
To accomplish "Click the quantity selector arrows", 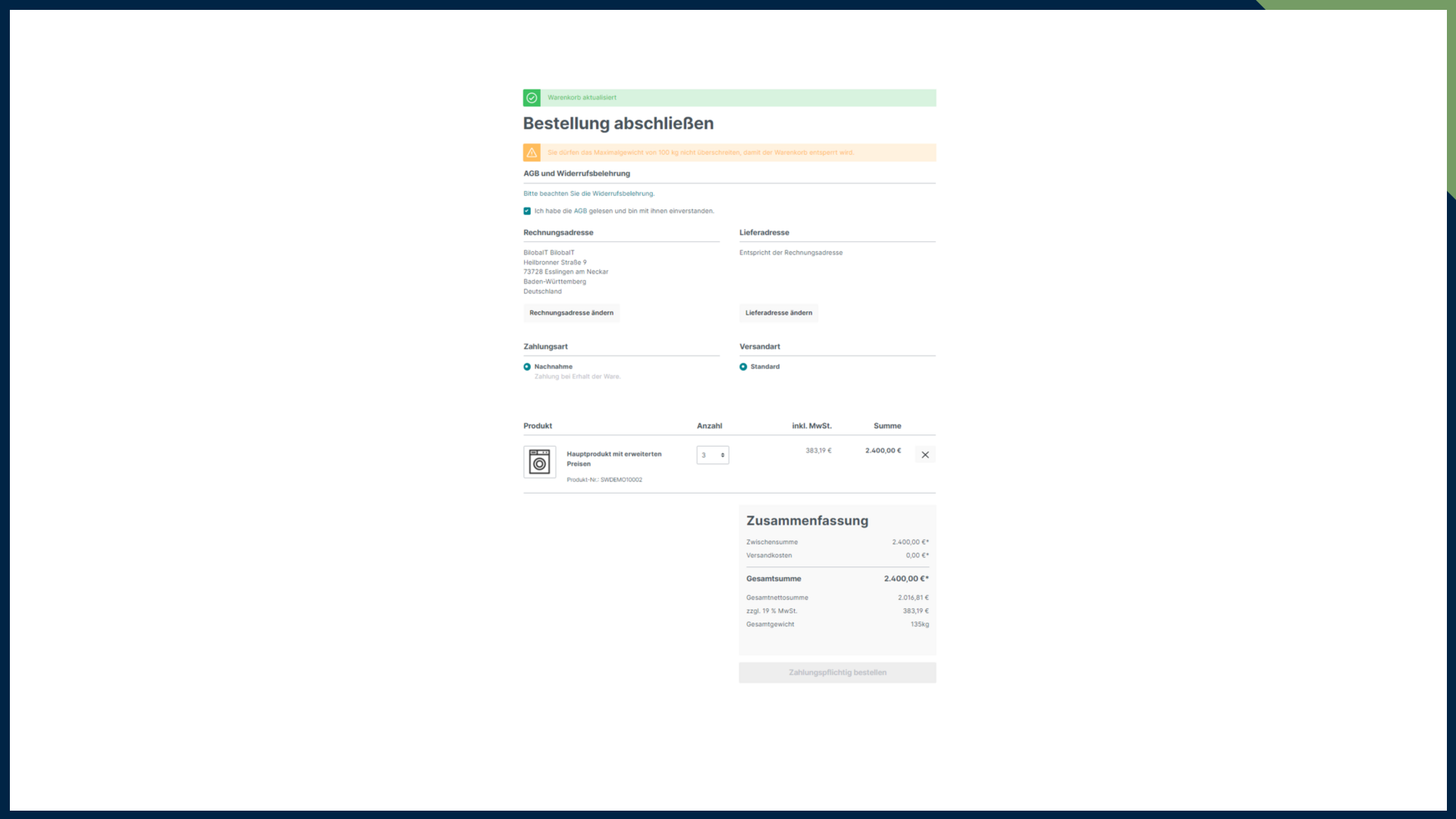I will click(723, 455).
